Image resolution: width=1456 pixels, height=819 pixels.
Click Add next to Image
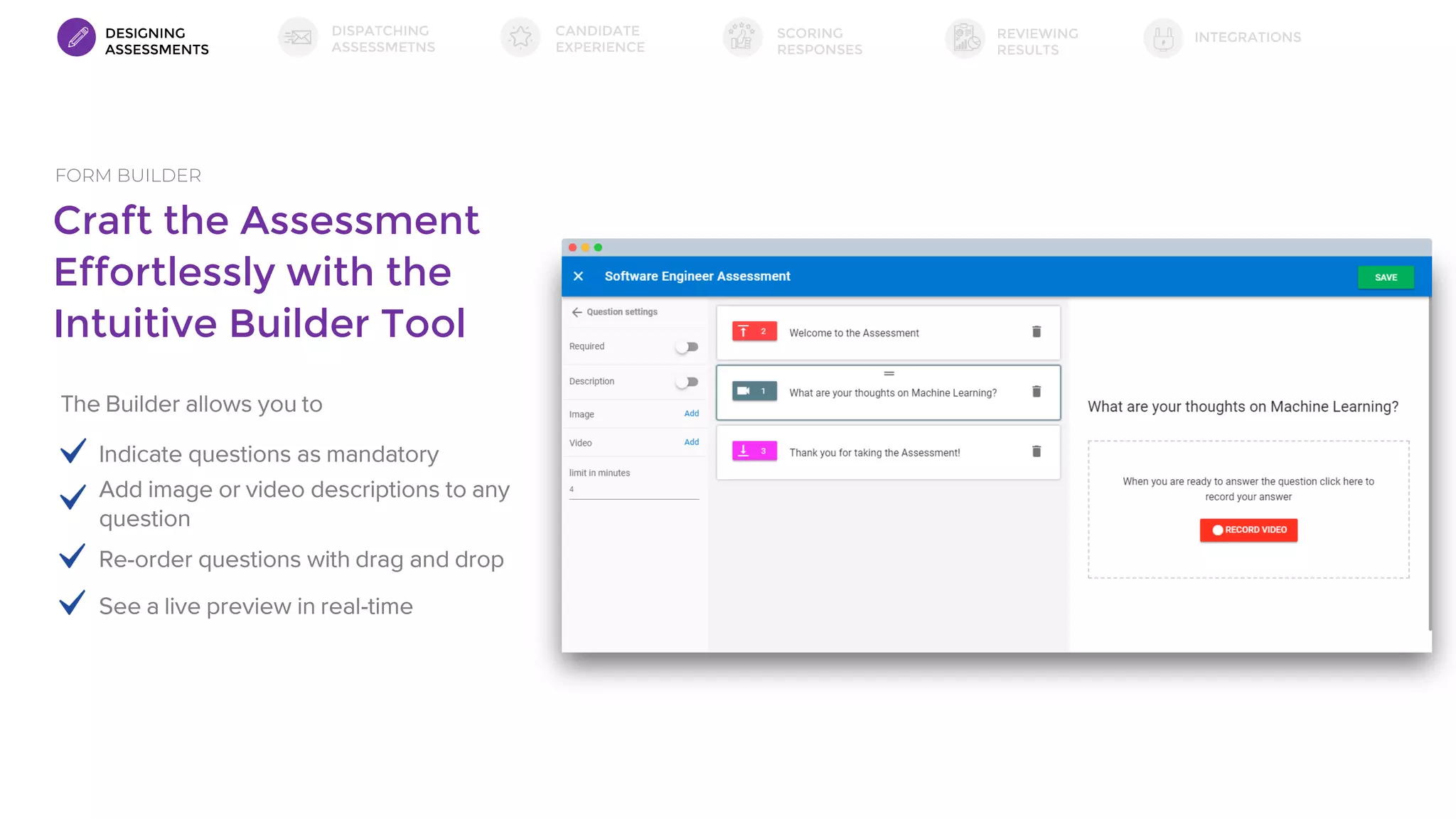click(x=692, y=414)
